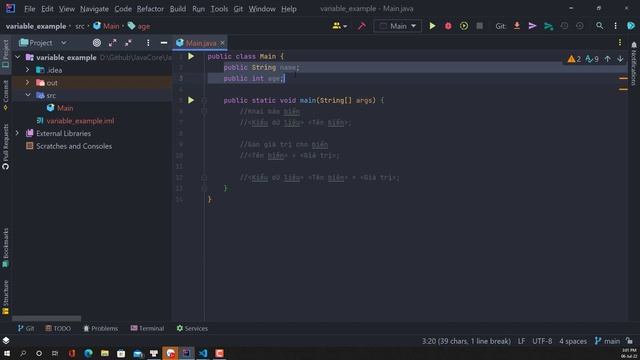Open the Services tool window
The width and height of the screenshot is (640, 360).
pyautogui.click(x=192, y=328)
